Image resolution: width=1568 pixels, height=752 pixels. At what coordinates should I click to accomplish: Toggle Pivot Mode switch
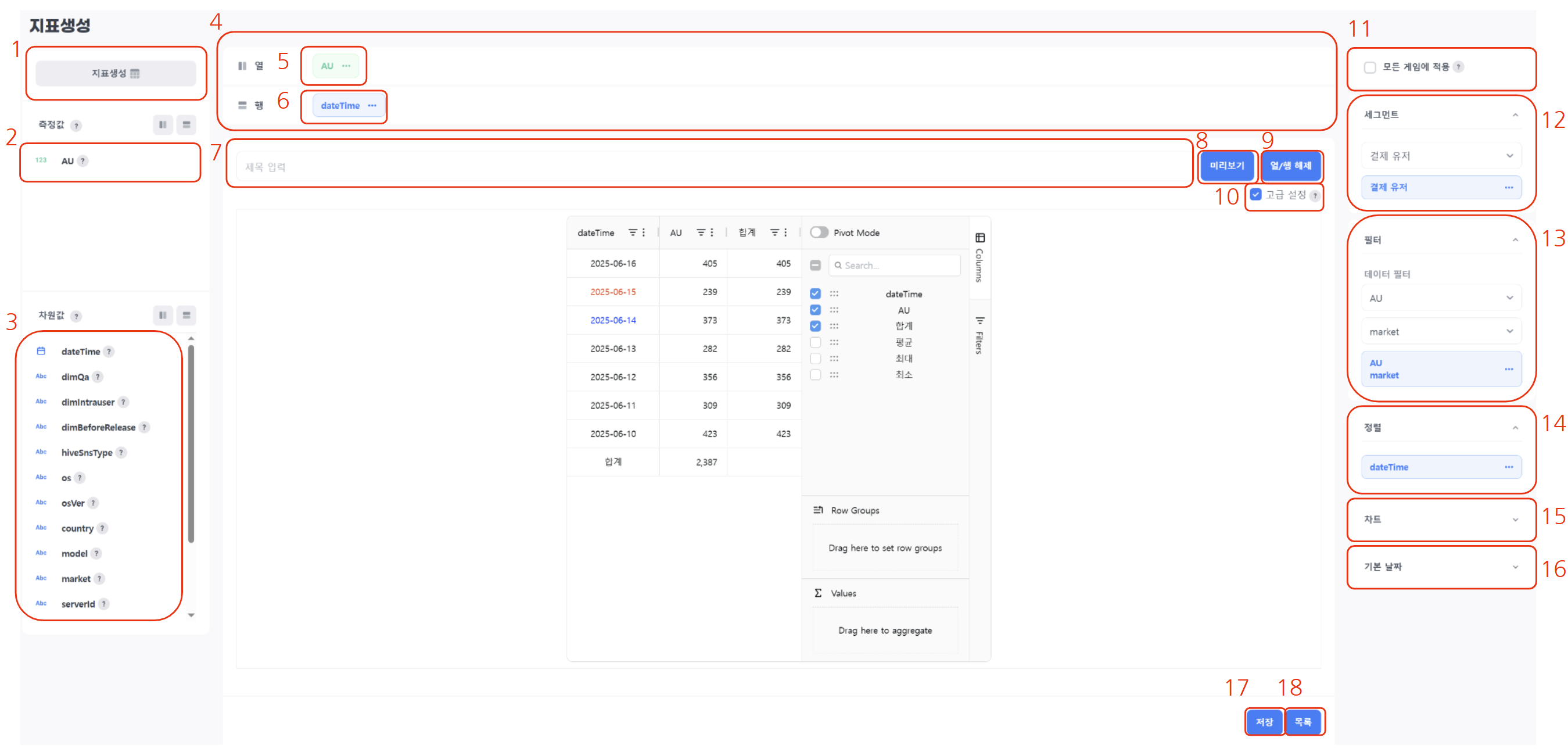[x=819, y=232]
